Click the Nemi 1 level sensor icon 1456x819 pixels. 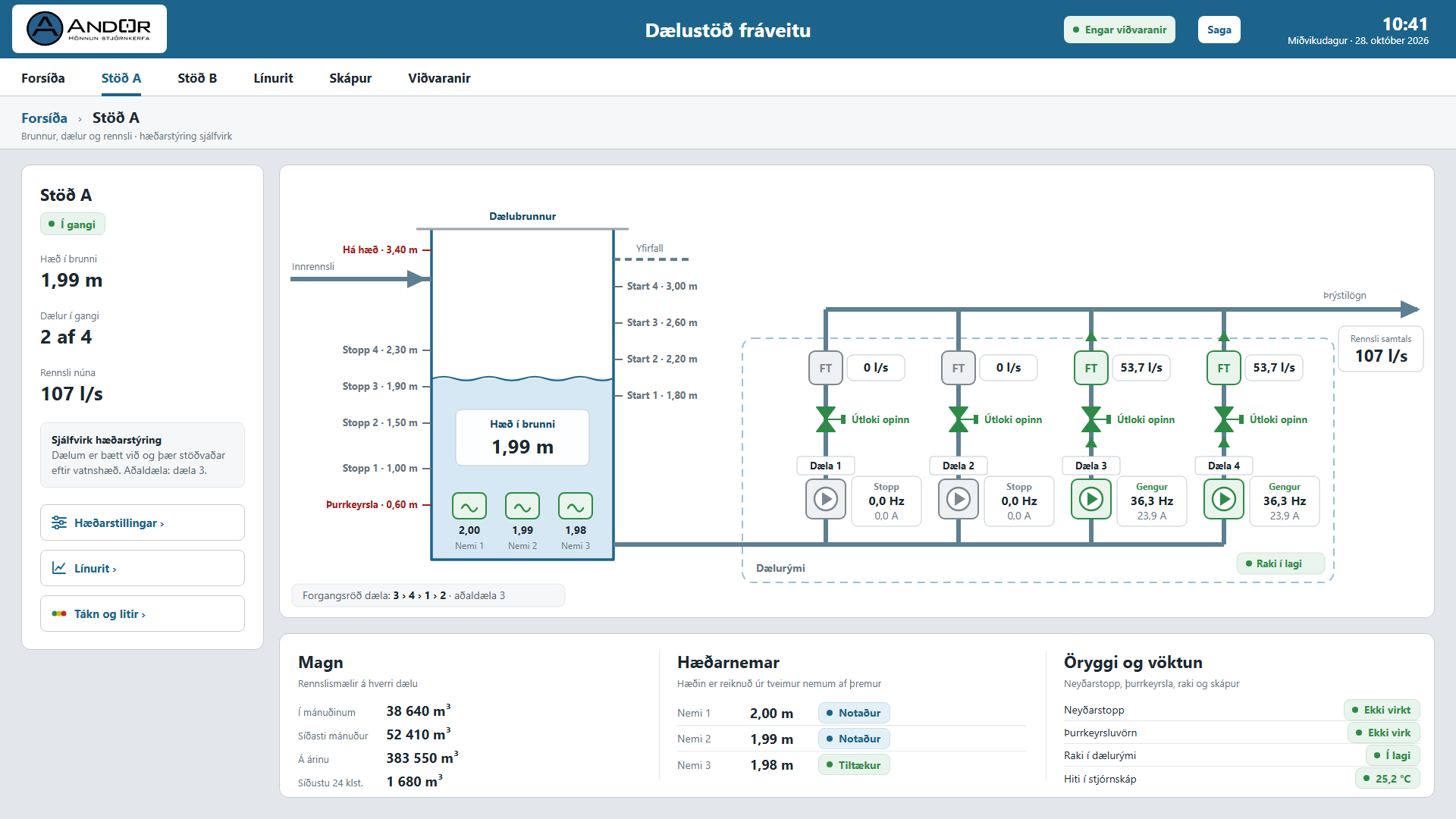point(469,506)
